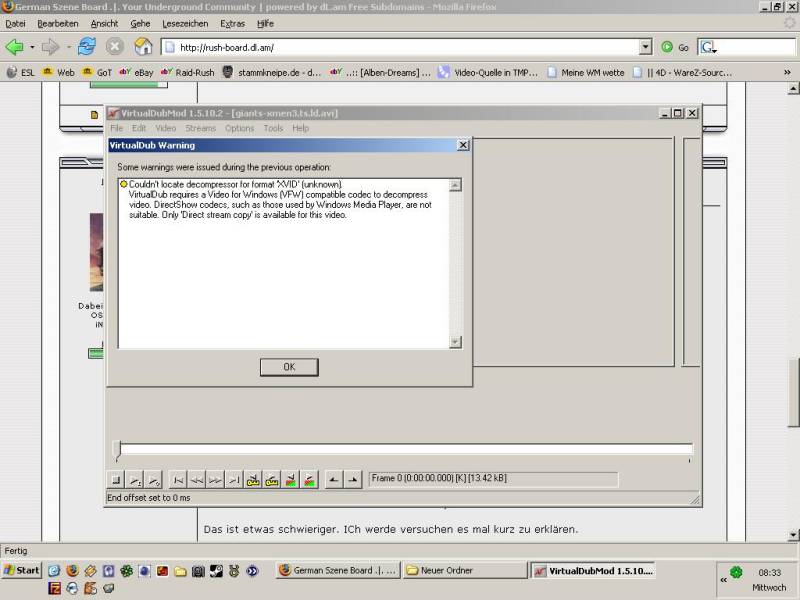Click the warning list scroll-up arrow

click(455, 185)
